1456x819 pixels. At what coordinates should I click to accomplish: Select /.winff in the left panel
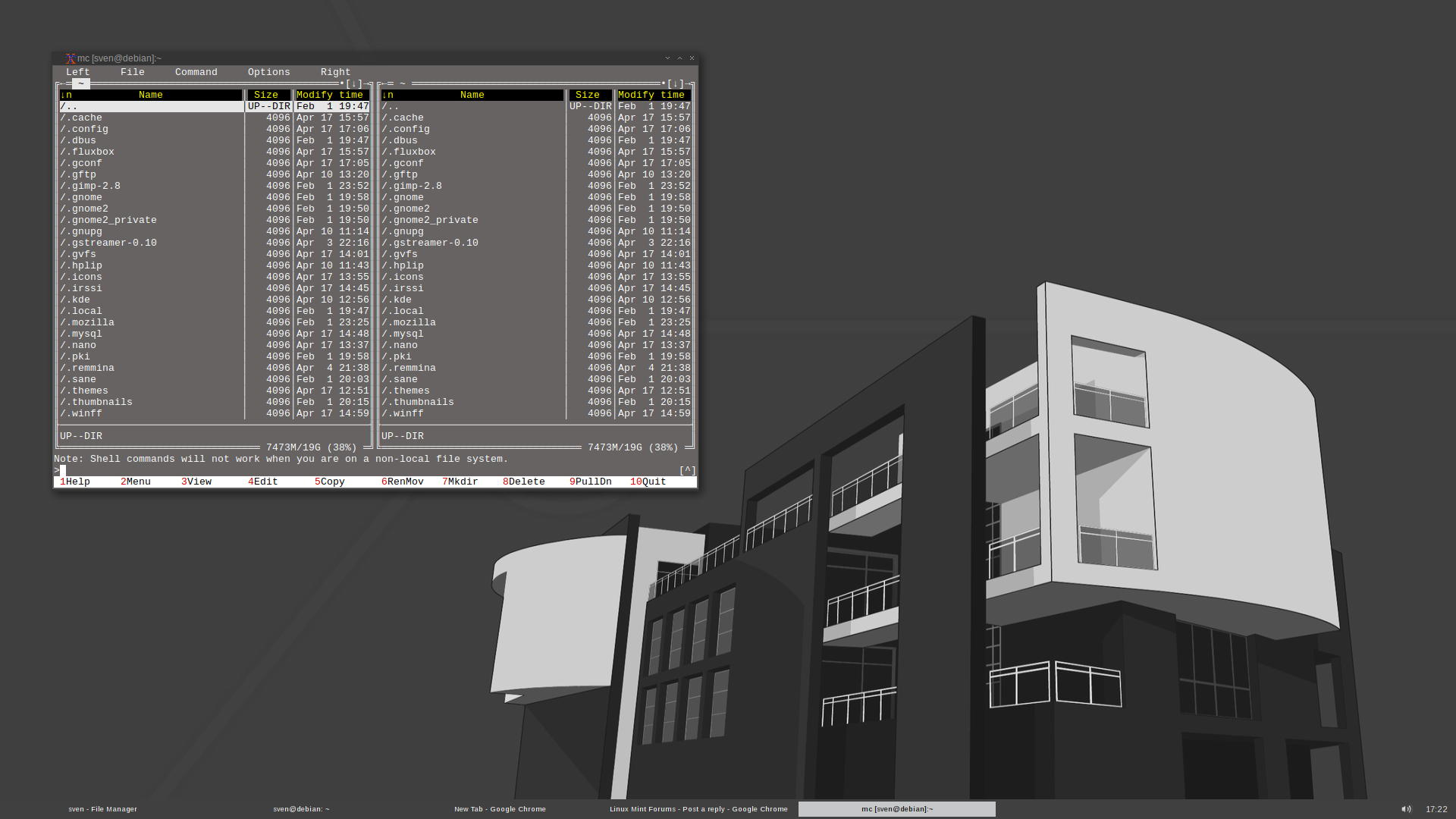(215, 413)
